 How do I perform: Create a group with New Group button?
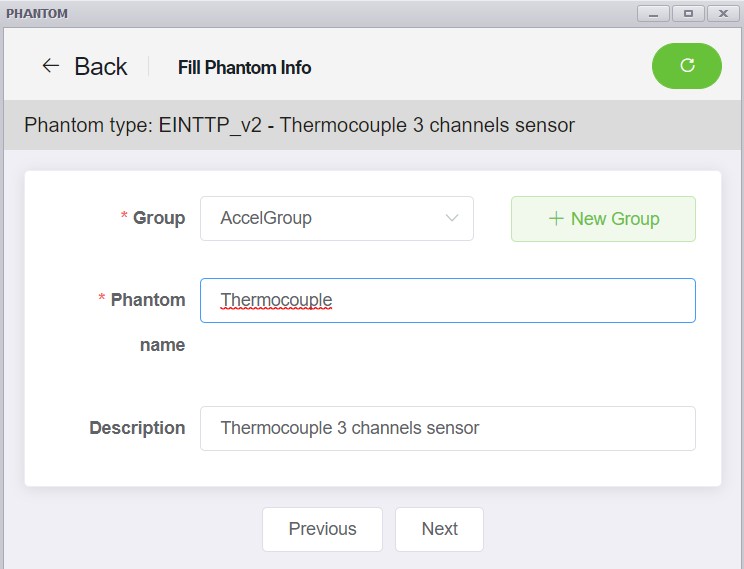[x=603, y=219]
